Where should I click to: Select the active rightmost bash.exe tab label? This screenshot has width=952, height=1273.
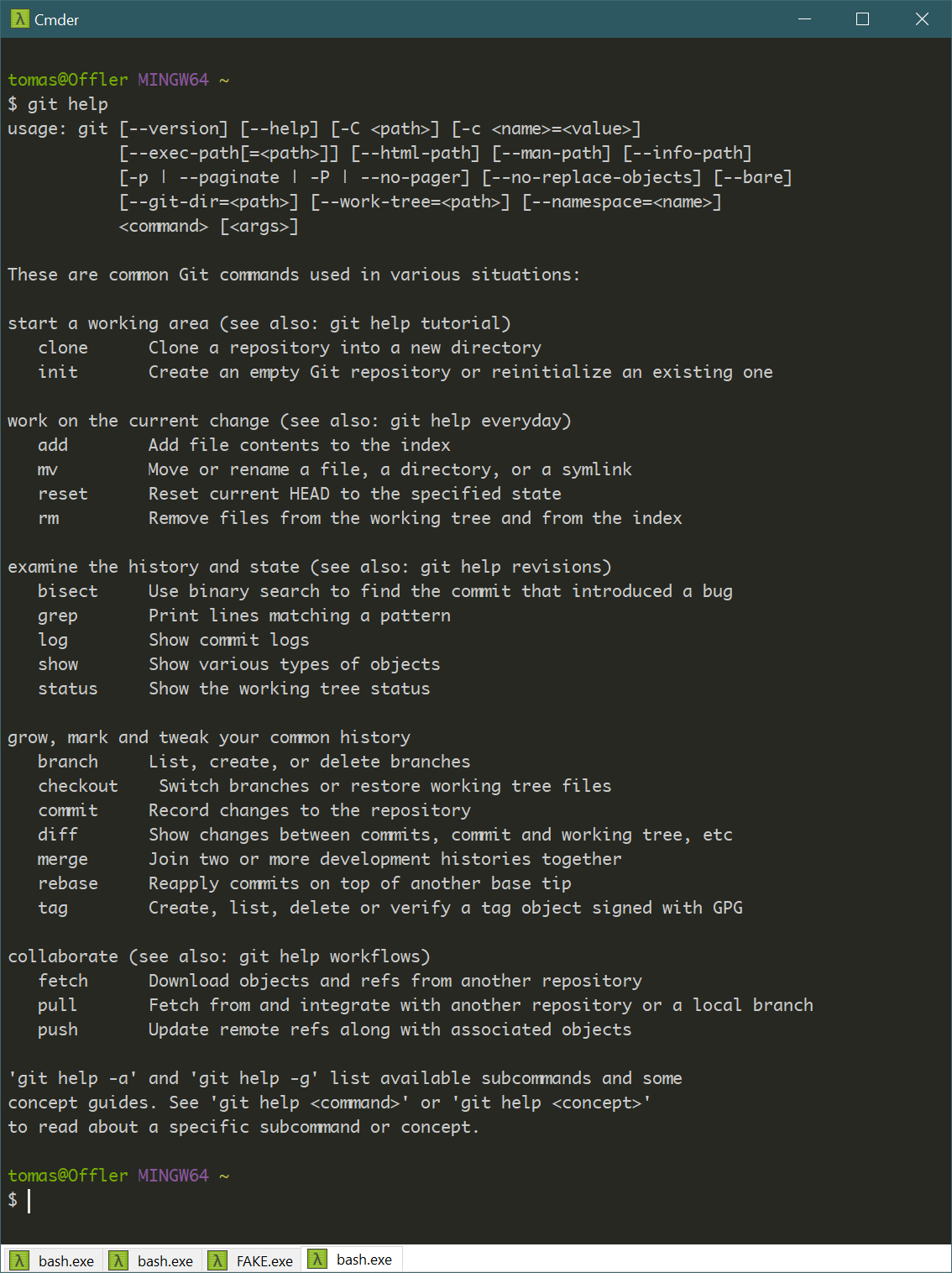click(x=364, y=1260)
